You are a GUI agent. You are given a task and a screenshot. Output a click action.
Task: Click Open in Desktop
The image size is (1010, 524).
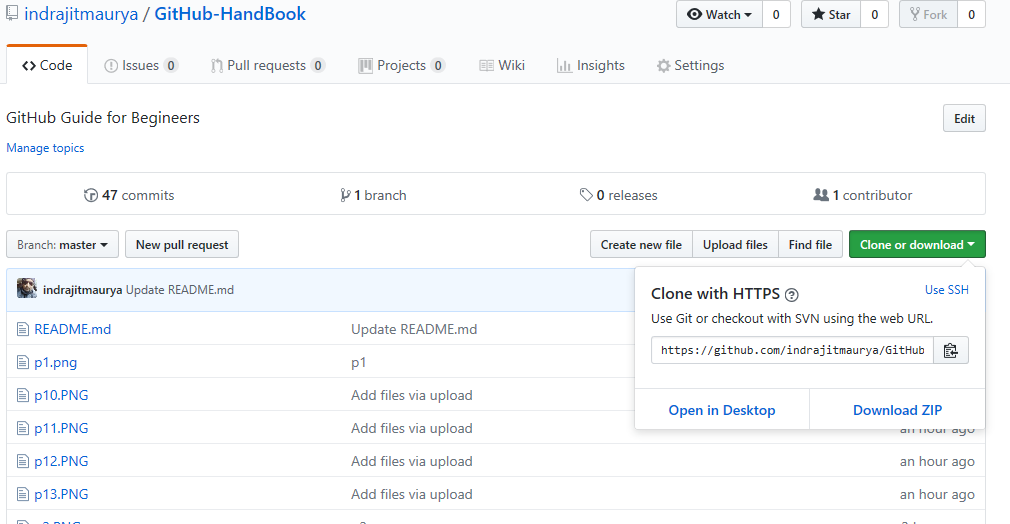(x=721, y=410)
